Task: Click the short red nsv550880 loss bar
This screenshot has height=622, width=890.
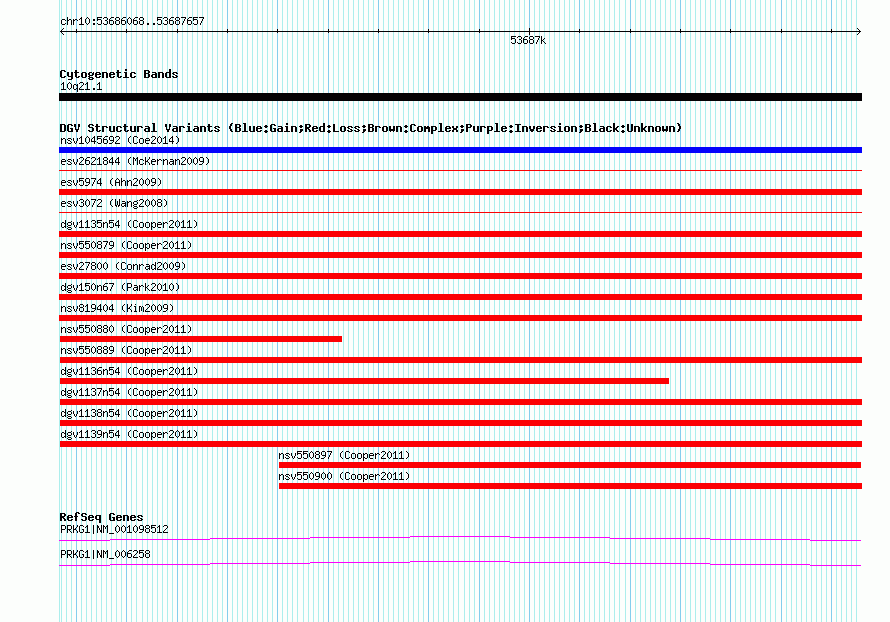Action: pyautogui.click(x=200, y=339)
